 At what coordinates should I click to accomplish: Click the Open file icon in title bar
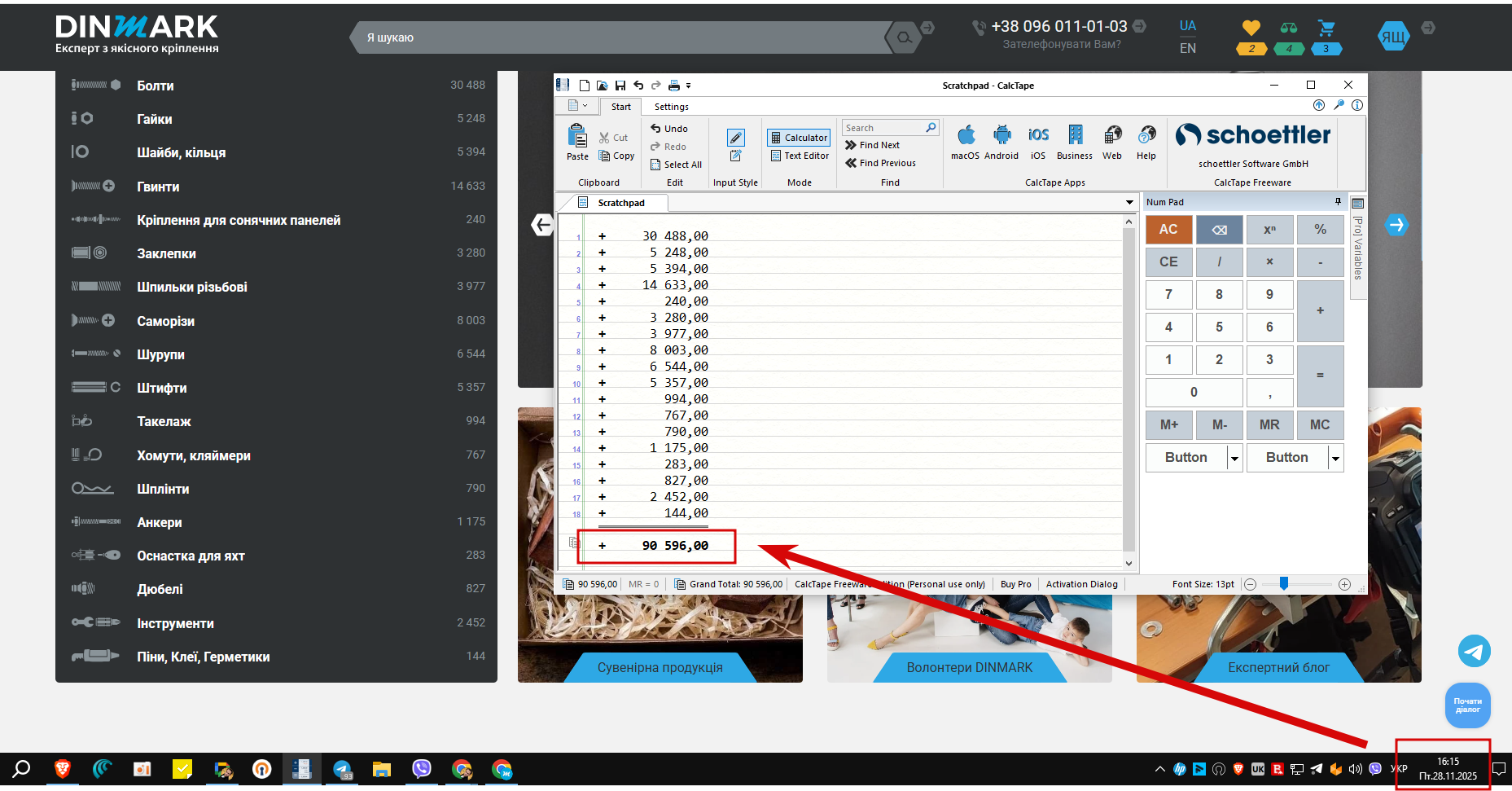[x=603, y=85]
